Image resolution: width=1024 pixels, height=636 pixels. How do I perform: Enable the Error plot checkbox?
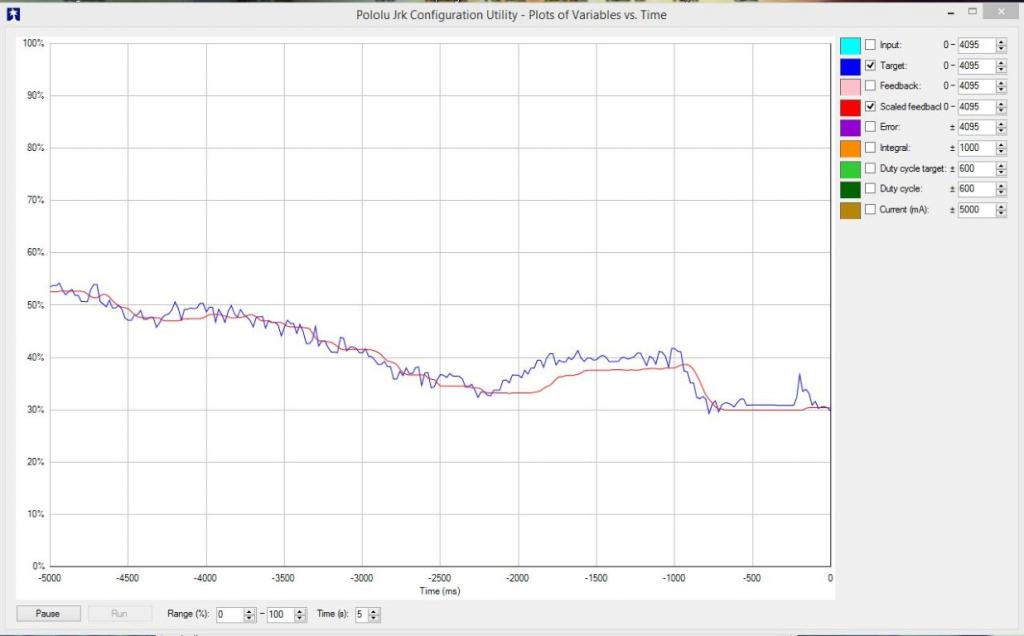870,127
